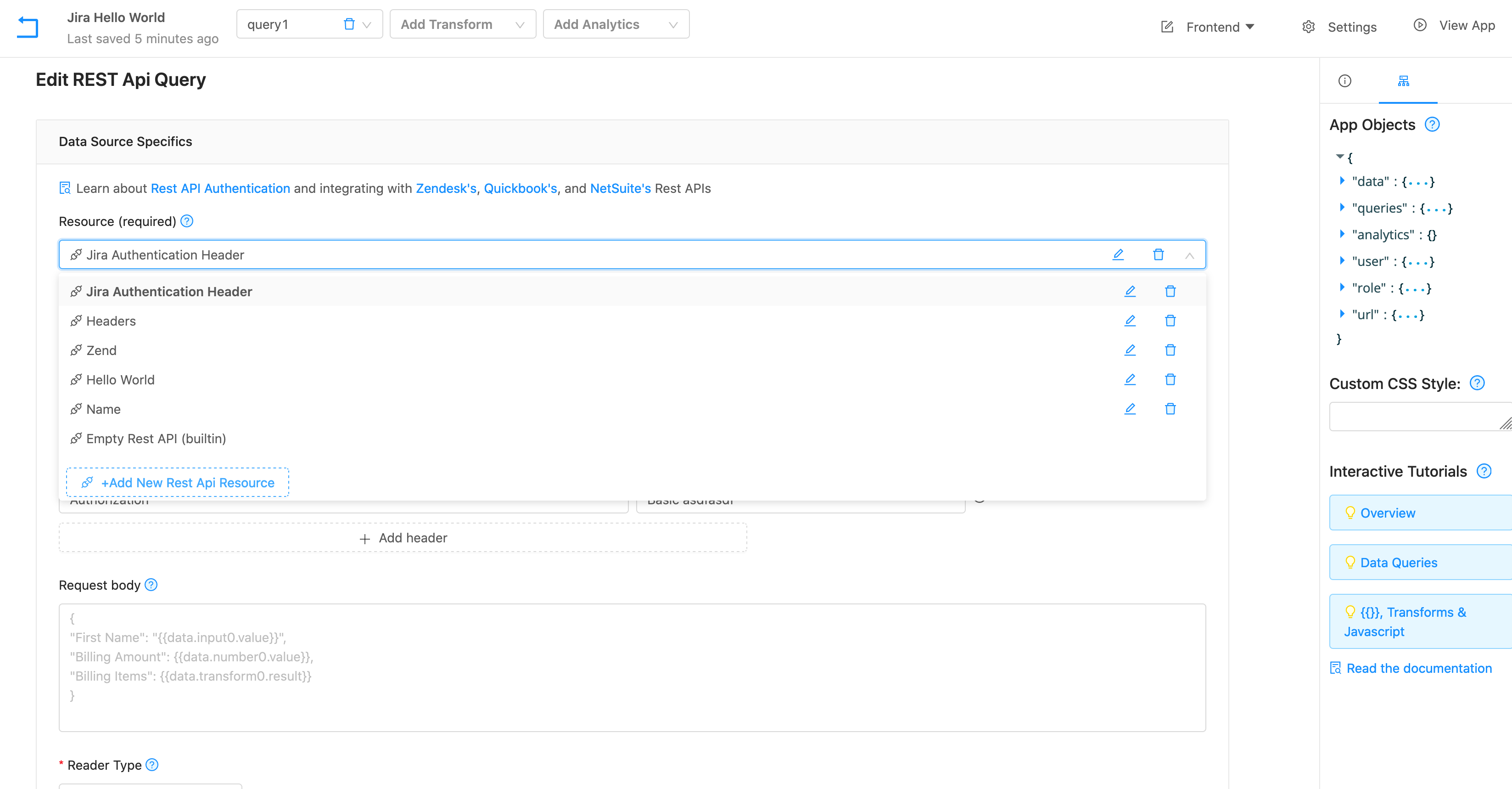Edit the selected resource via pencil icon
Screen dimensions: 1512x789
point(1118,254)
